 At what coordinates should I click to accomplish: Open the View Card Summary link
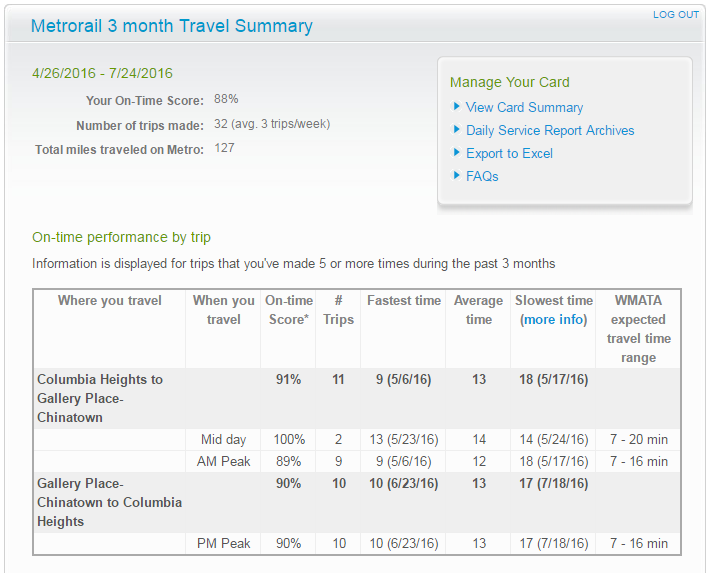(524, 107)
